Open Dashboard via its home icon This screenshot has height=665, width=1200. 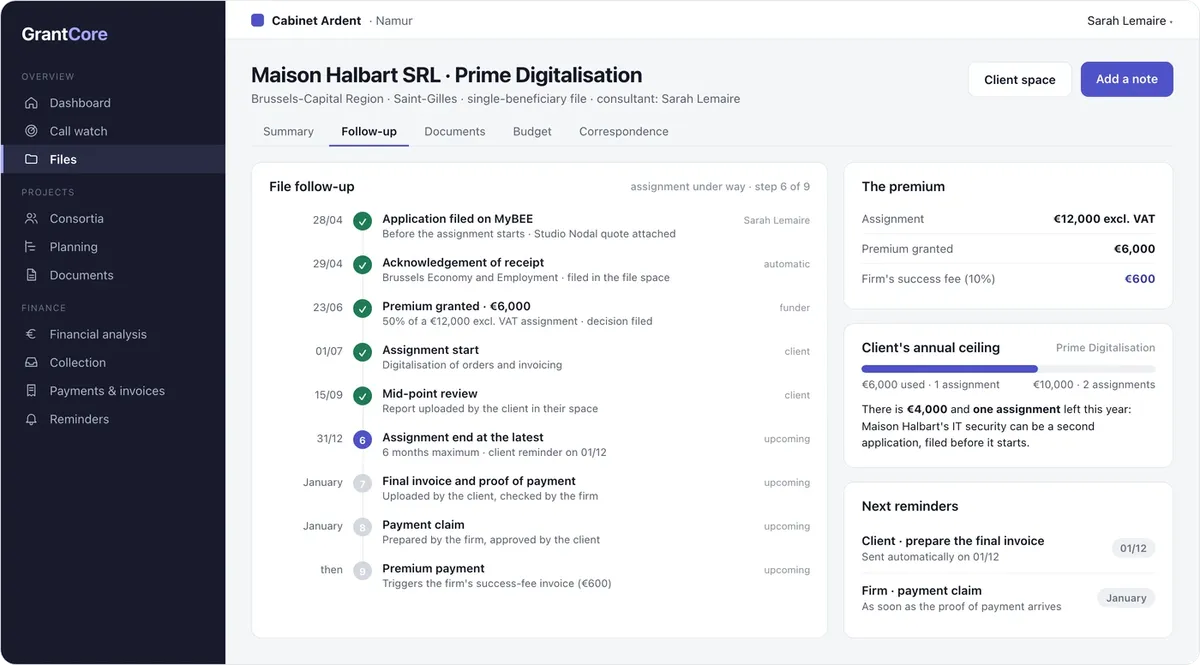click(31, 103)
